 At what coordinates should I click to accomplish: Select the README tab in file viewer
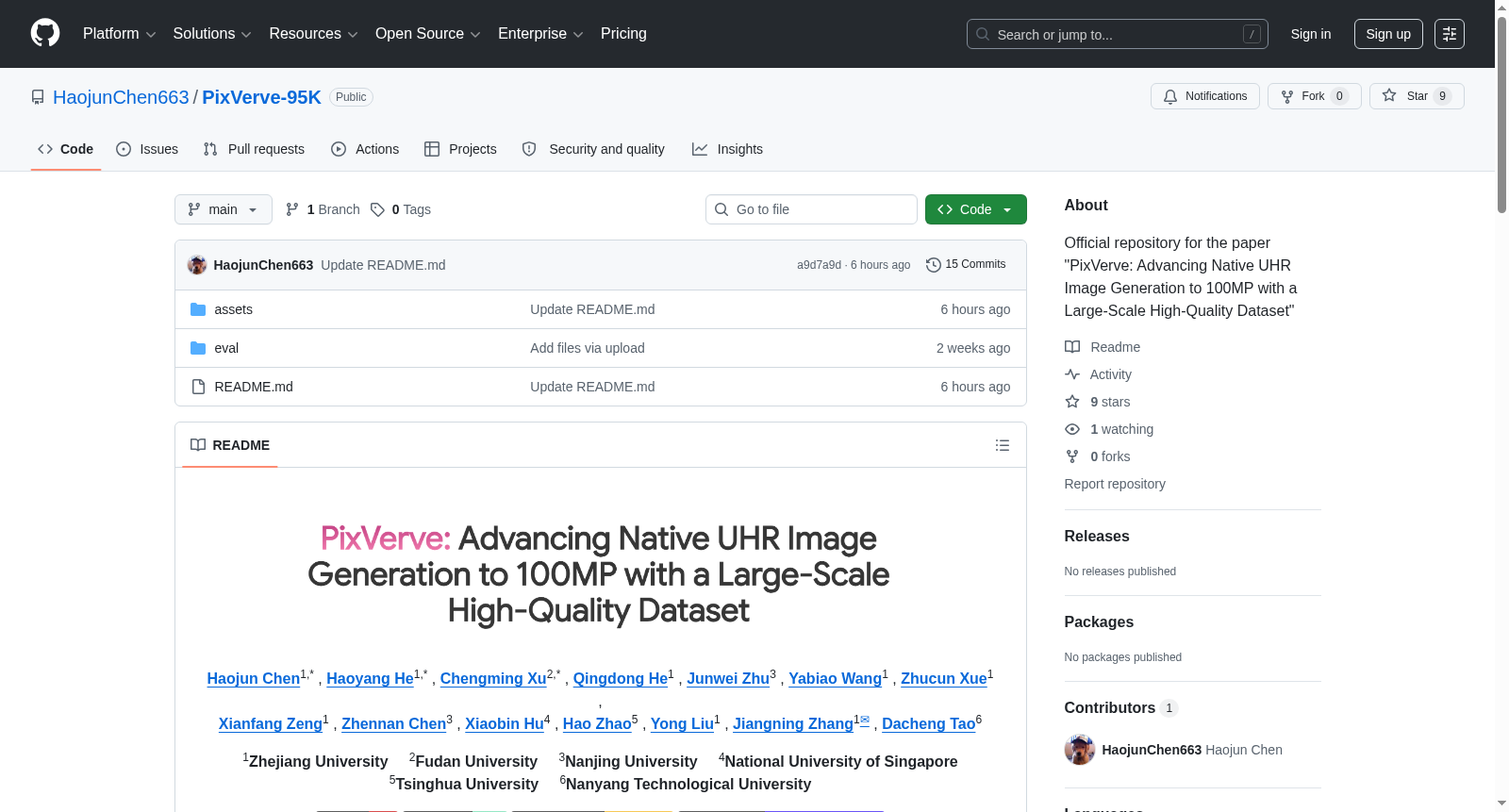[x=230, y=445]
